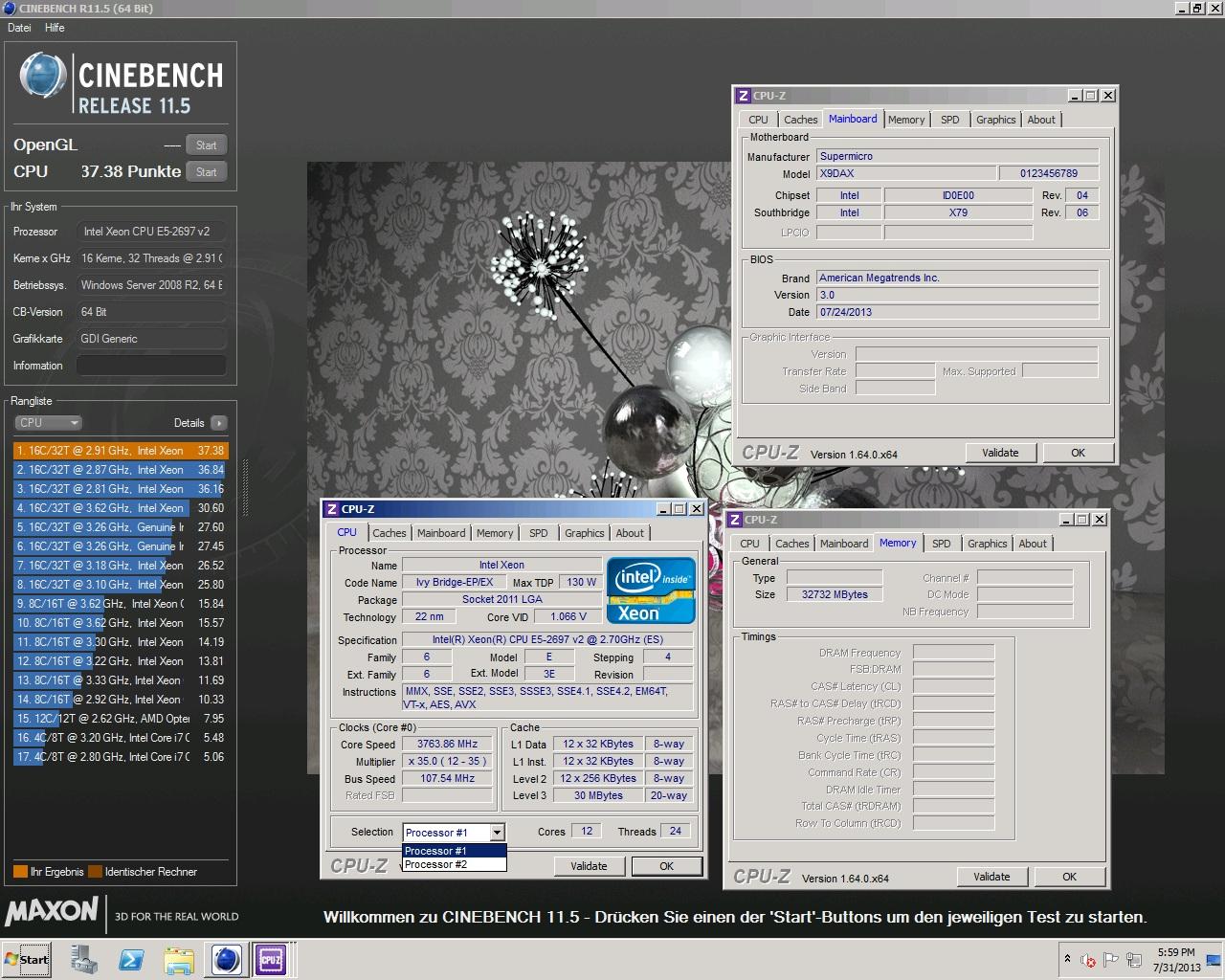
Task: Click the ranking list scrollbar grip
Action: [x=245, y=488]
